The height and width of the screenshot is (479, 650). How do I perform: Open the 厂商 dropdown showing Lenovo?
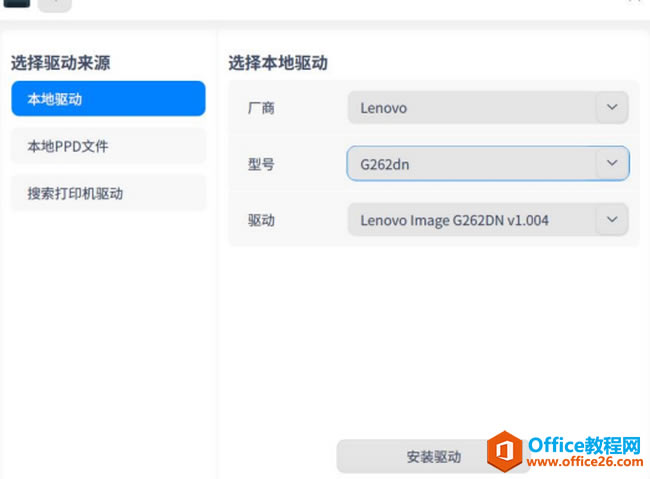488,108
